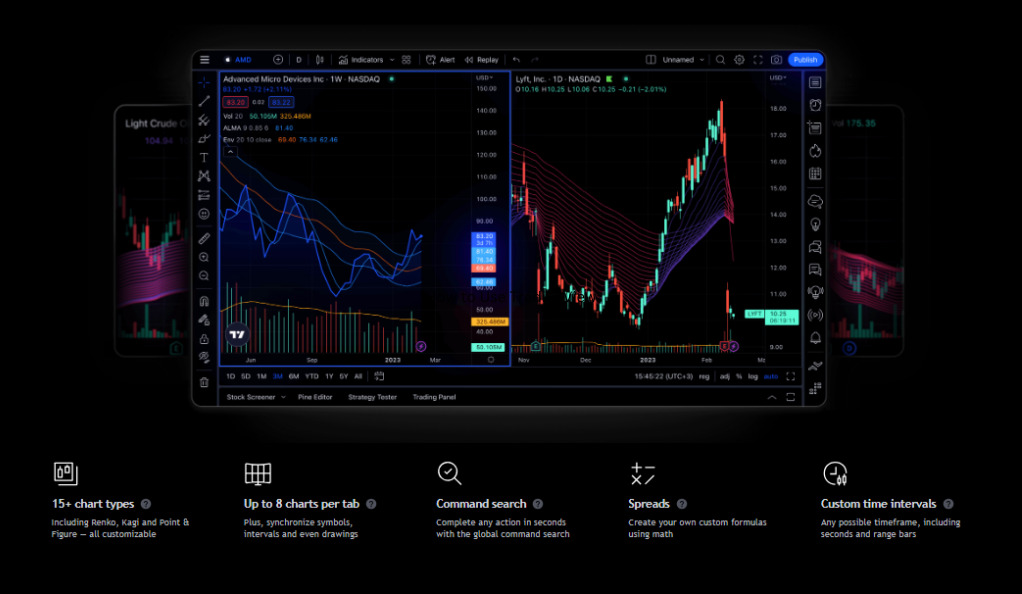The image size is (1022, 594).
Task: Click the Publish button
Action: (x=806, y=60)
